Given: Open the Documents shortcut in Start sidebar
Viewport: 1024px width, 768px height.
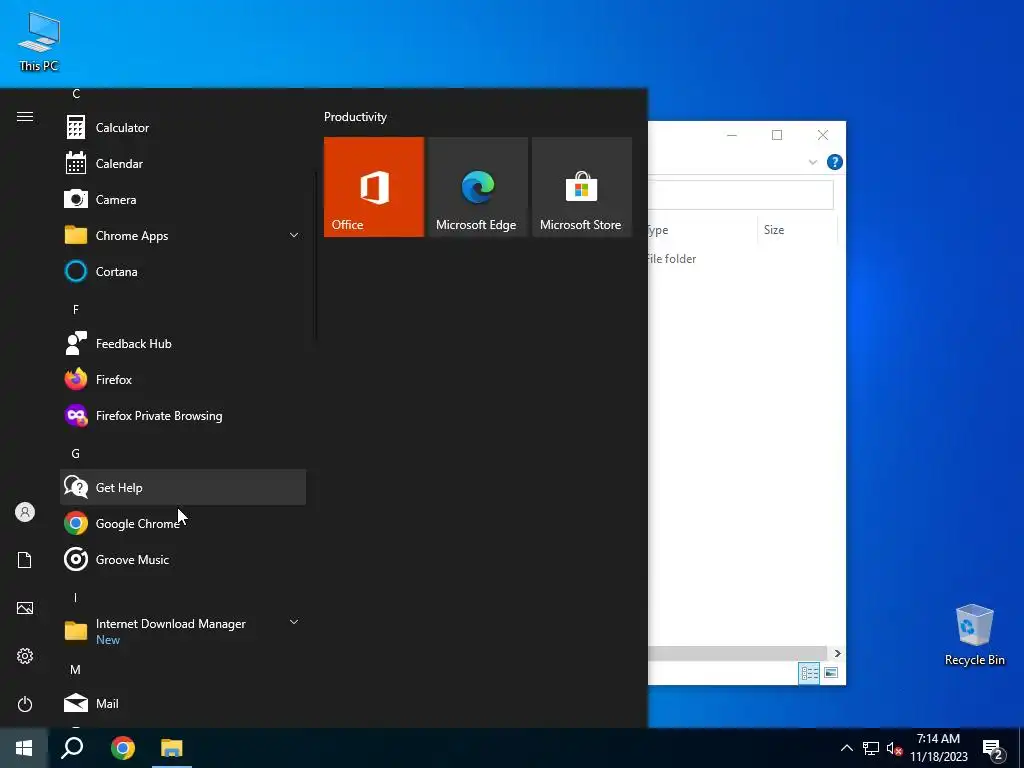Looking at the screenshot, I should pos(25,560).
